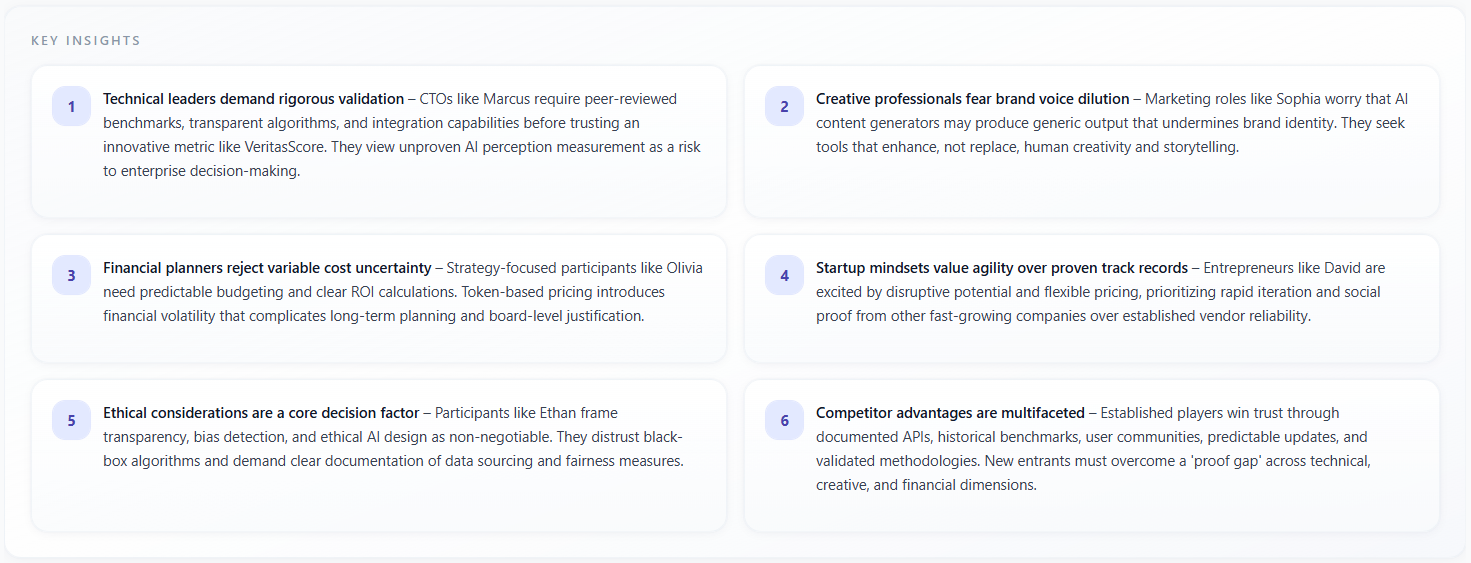Select the 'Technical leaders demand rigorous validation' heading

point(253,99)
